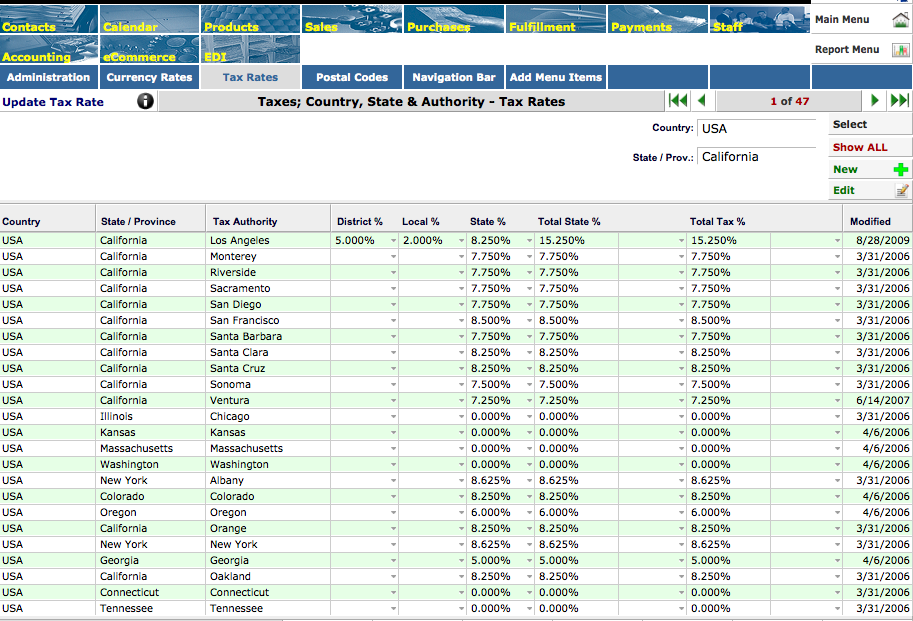Click the State / Prov. input field
Image resolution: width=913 pixels, height=621 pixels.
point(756,157)
